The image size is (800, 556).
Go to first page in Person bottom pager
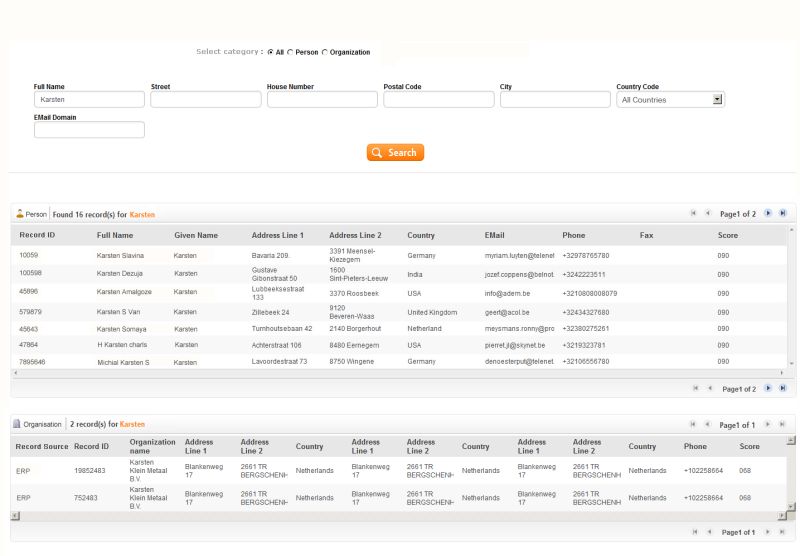[695, 388]
